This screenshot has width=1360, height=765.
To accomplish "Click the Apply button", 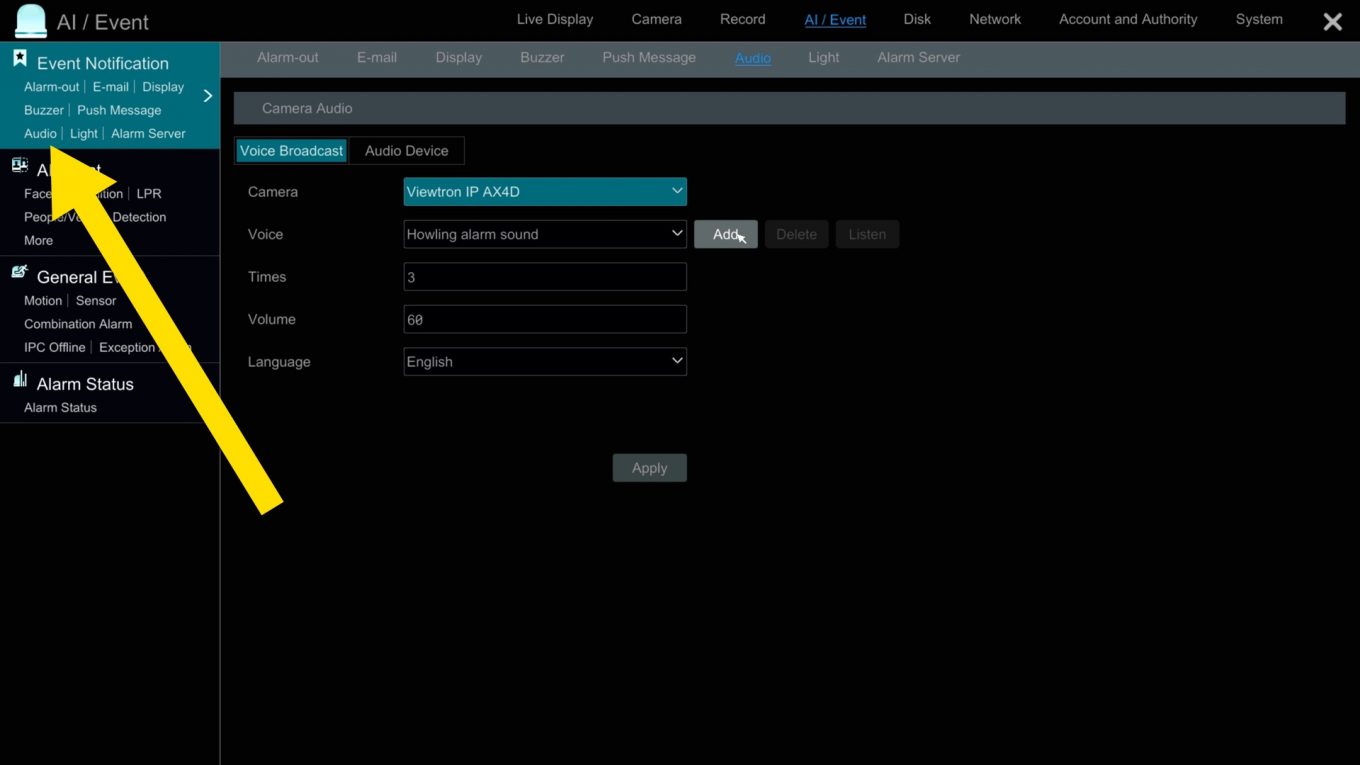I will [x=649, y=468].
